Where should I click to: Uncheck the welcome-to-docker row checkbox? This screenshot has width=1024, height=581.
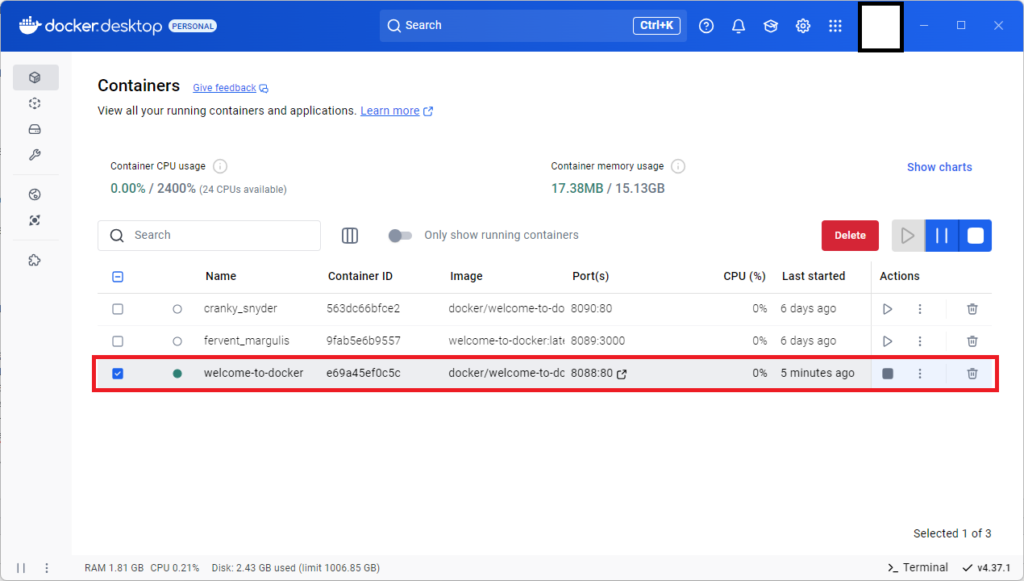118,374
